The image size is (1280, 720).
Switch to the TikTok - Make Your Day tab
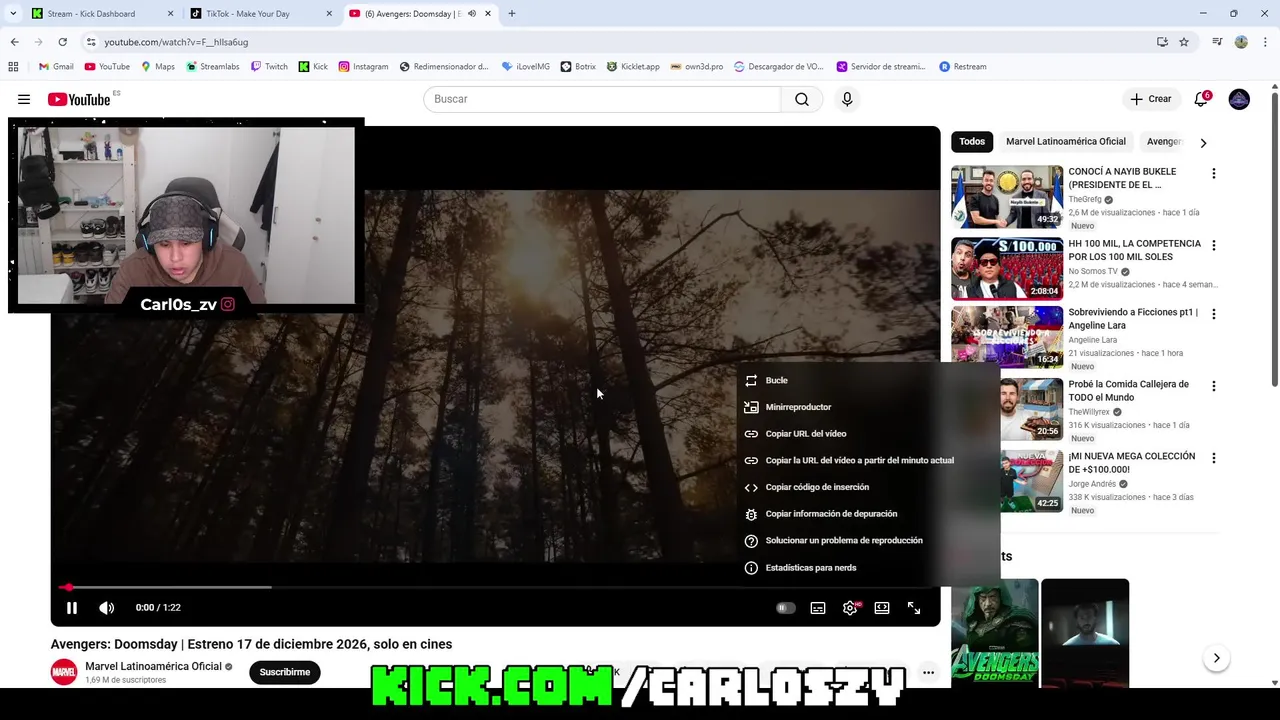pos(260,14)
